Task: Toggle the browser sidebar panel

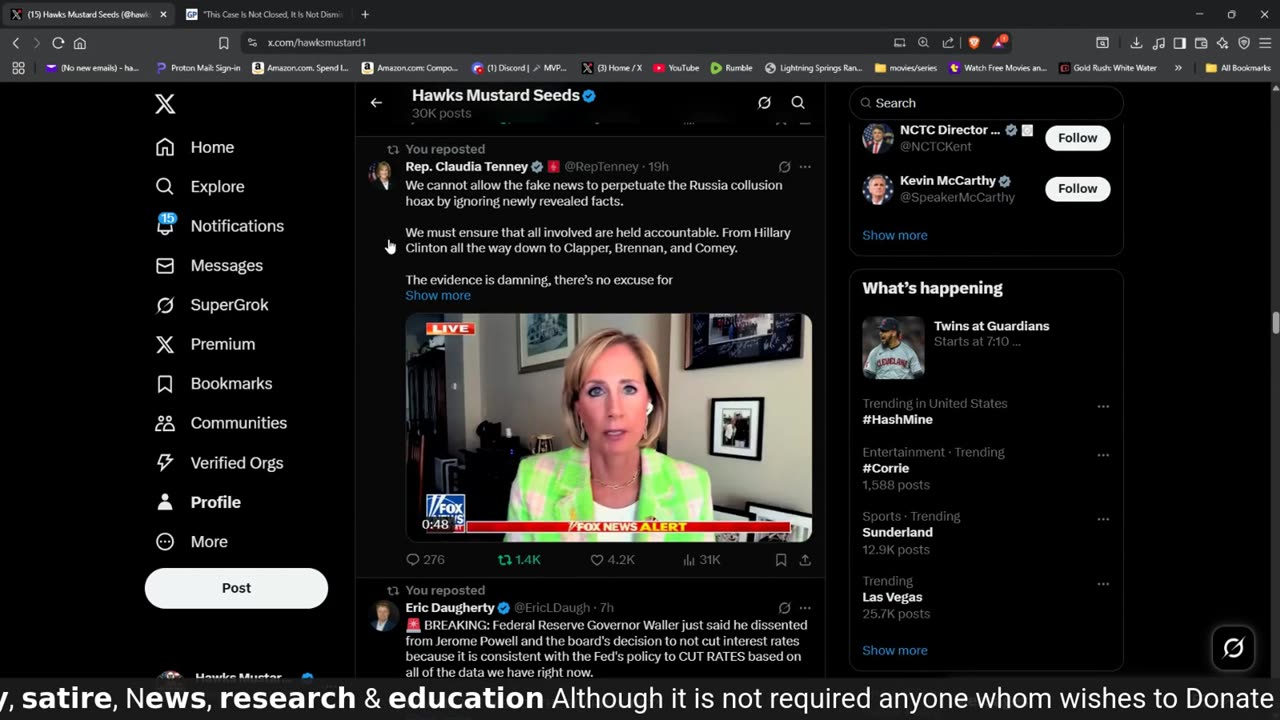Action: (x=1180, y=43)
